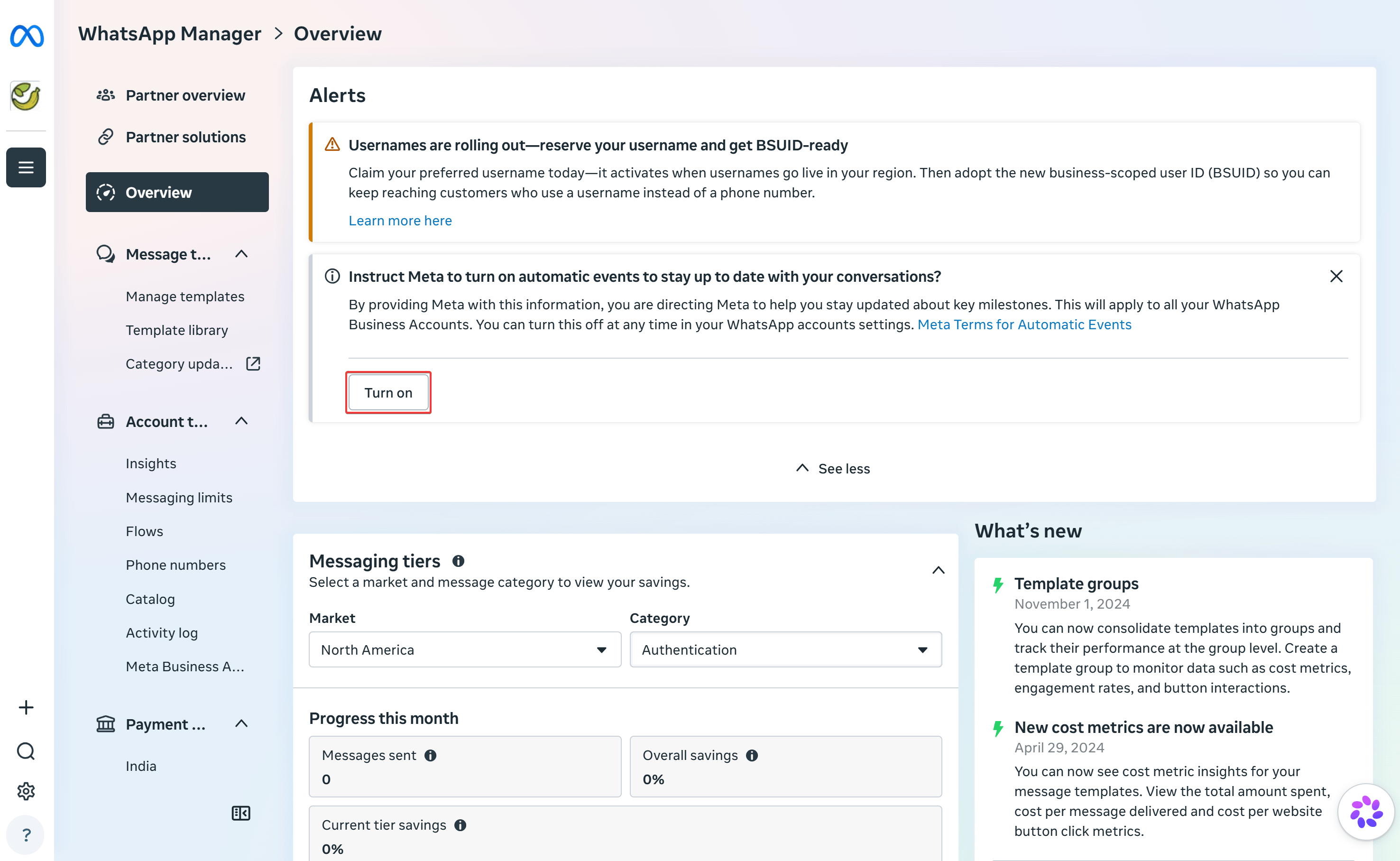The width and height of the screenshot is (1400, 861).
Task: Click the Messages sent card
Action: (465, 767)
